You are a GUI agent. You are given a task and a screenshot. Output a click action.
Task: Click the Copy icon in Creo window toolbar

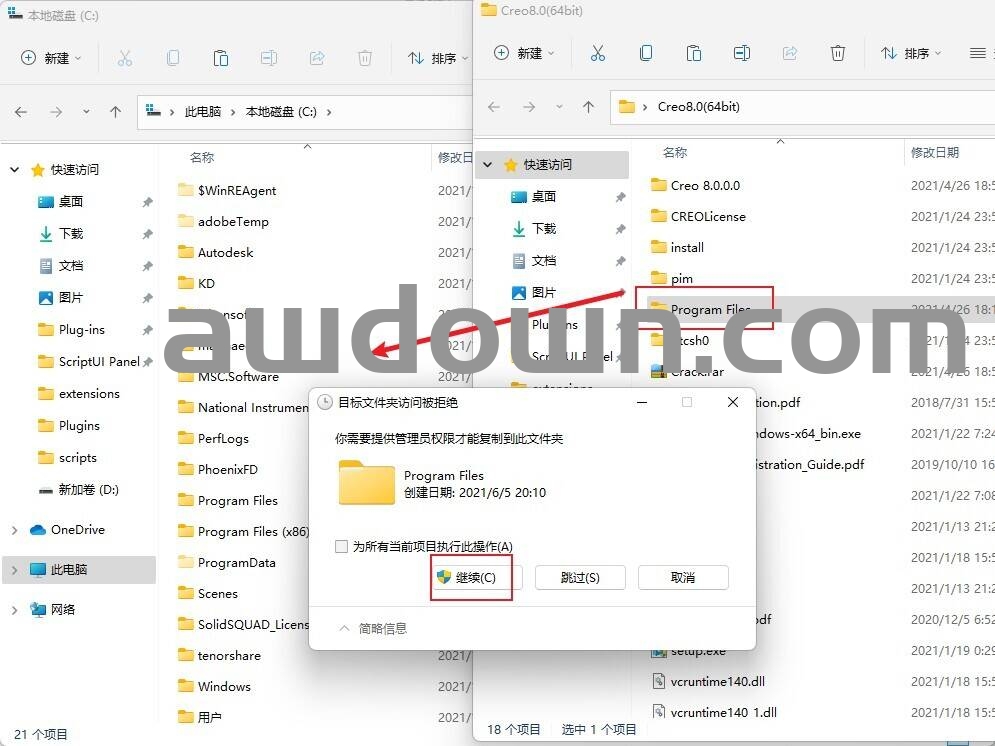coord(646,53)
